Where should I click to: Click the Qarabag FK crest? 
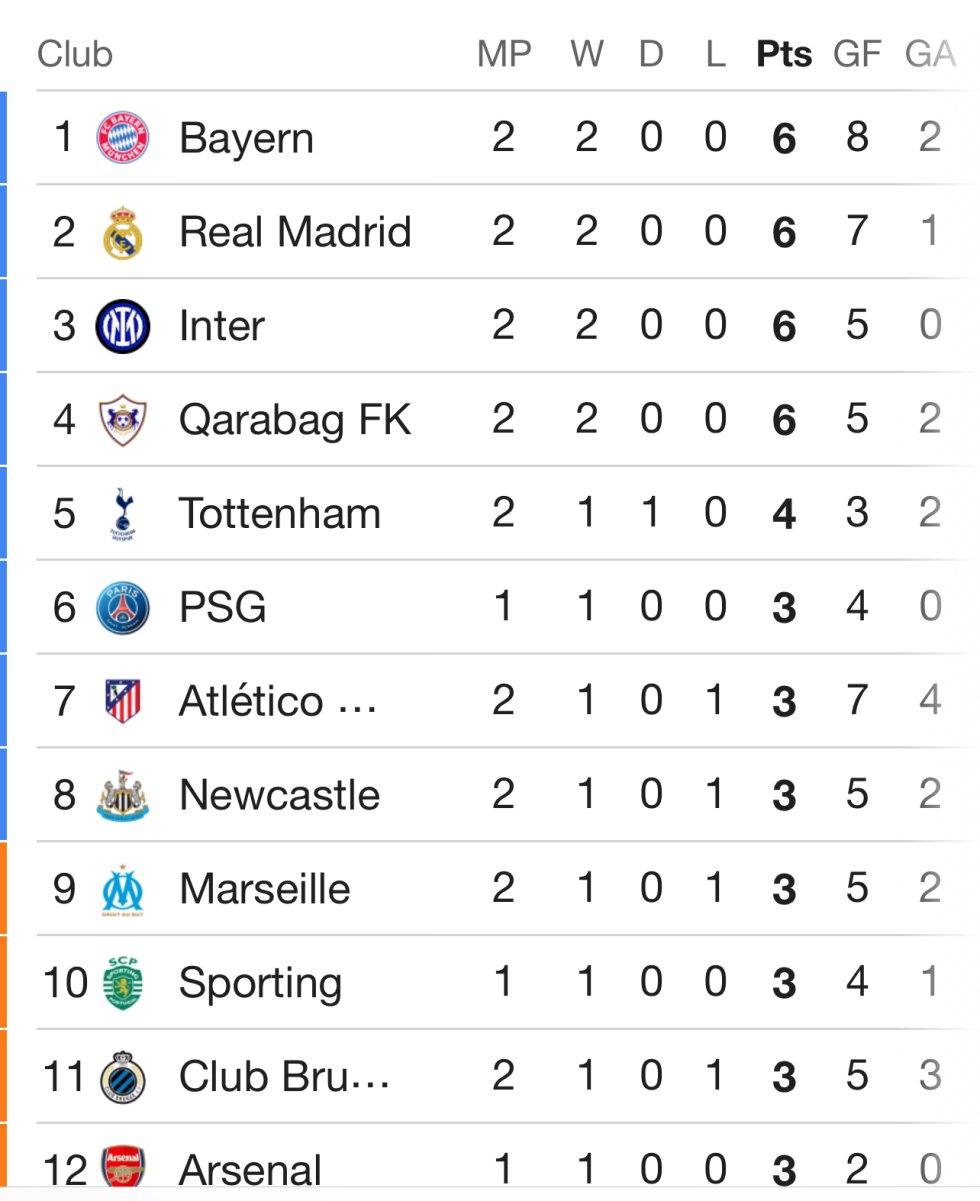(123, 420)
